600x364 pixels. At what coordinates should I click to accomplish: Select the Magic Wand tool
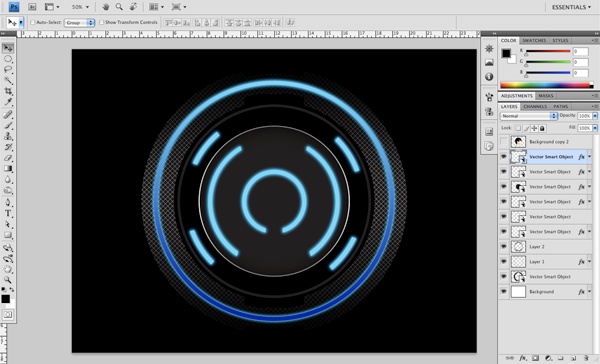(8, 80)
